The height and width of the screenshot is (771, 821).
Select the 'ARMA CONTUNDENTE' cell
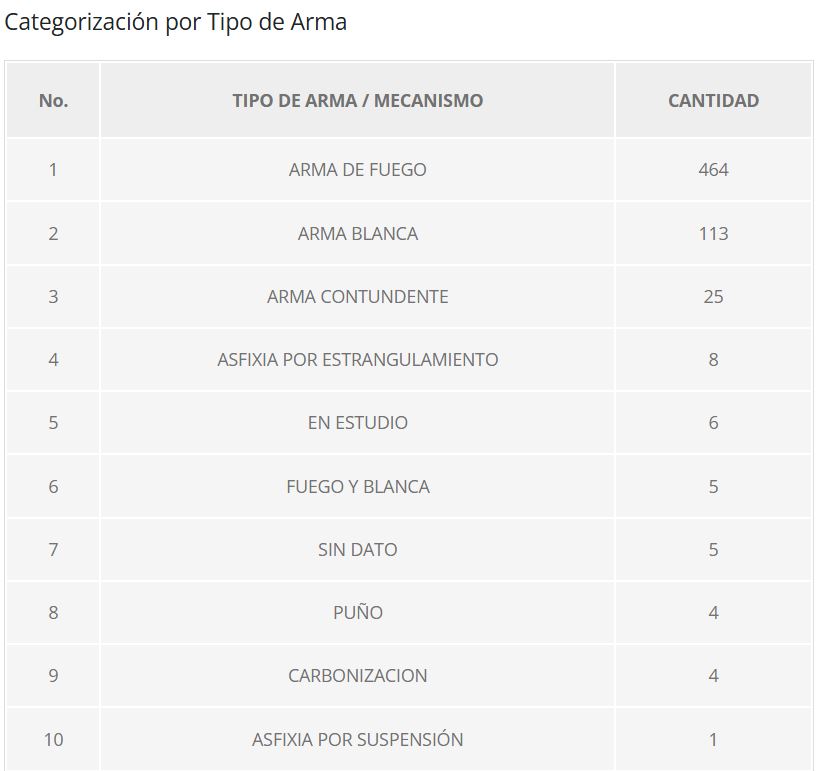[x=357, y=297]
